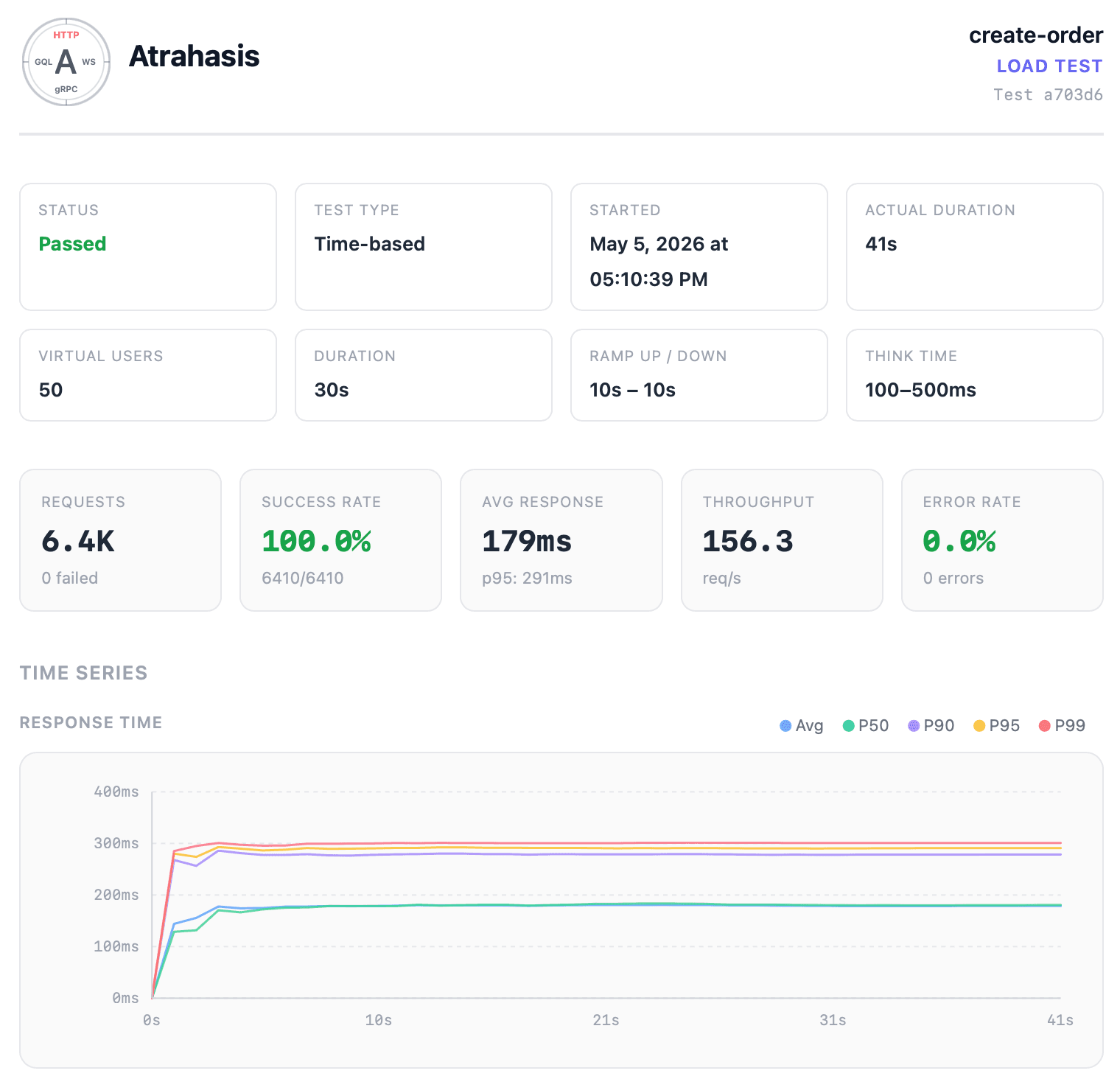Click the THINK TIME card label
Screen dimensions: 1120x1079
click(x=911, y=356)
